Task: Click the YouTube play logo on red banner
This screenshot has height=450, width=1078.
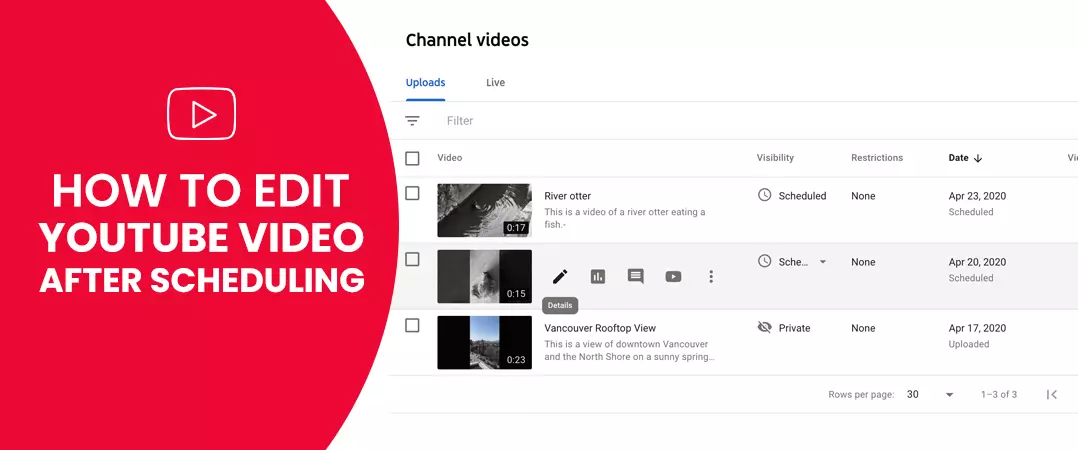Action: [201, 114]
